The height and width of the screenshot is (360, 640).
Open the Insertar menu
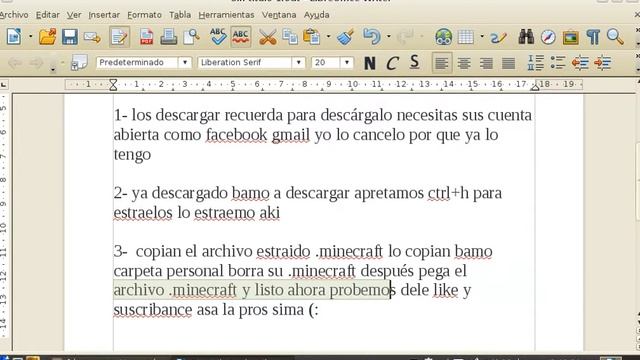[104, 15]
